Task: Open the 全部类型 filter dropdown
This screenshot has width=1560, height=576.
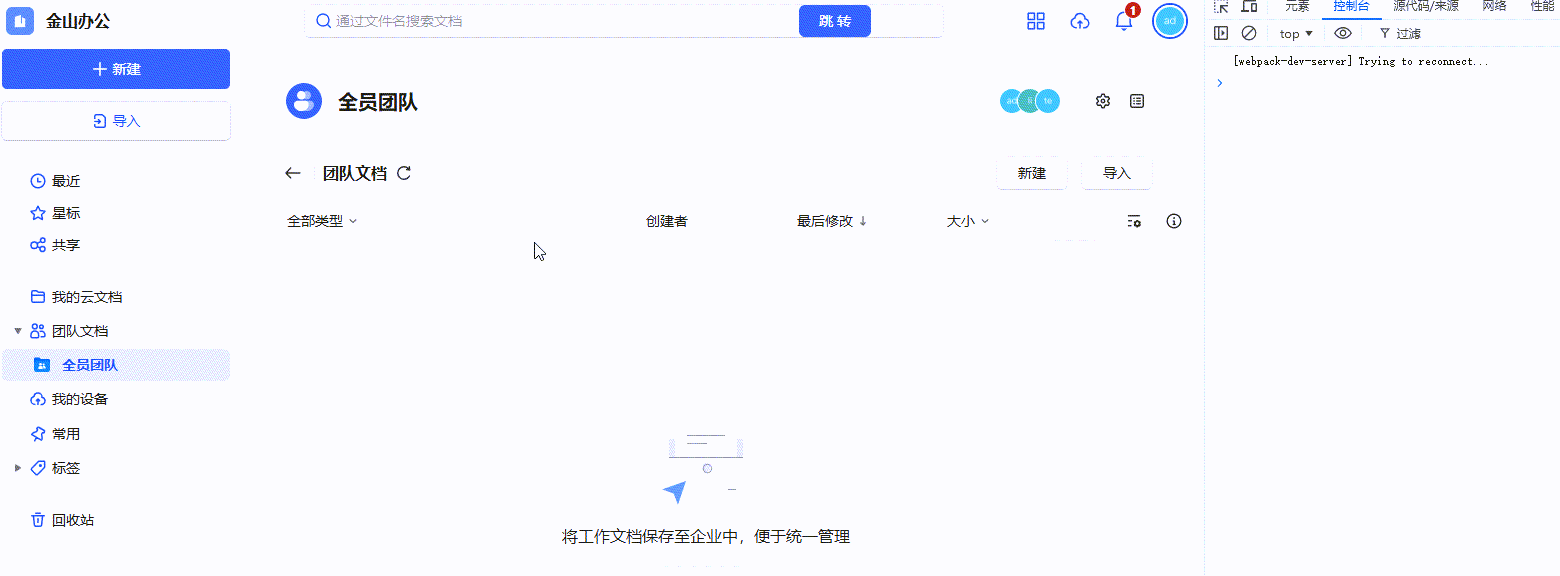Action: click(322, 221)
